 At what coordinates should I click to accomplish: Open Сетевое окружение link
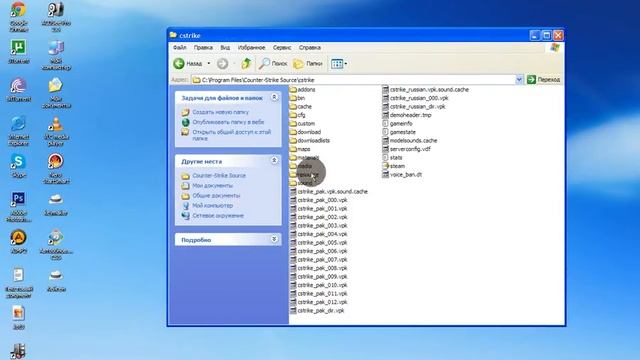pos(218,216)
